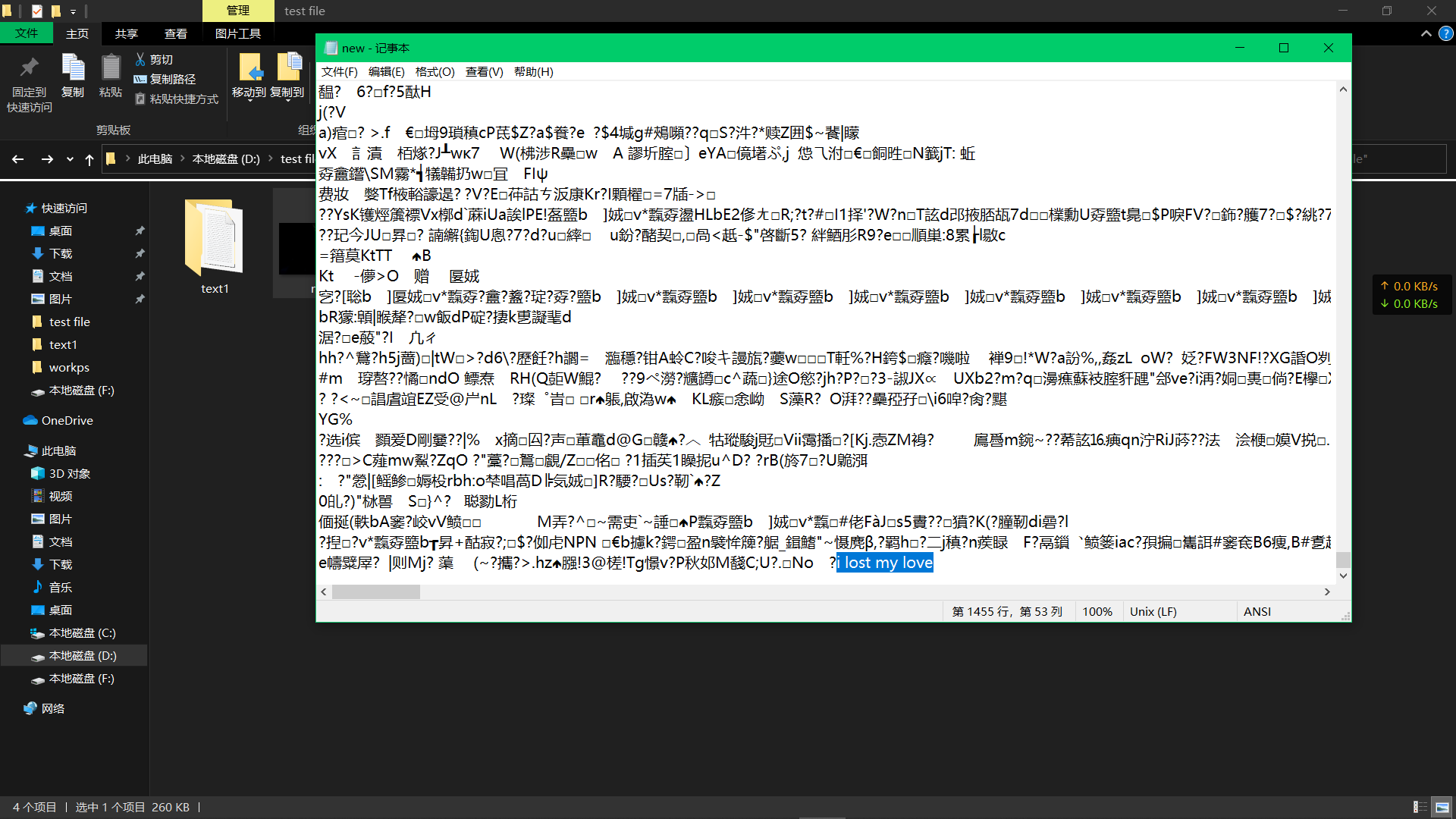Unpin 桌面 from Quick access
1456x819 pixels.
[140, 231]
